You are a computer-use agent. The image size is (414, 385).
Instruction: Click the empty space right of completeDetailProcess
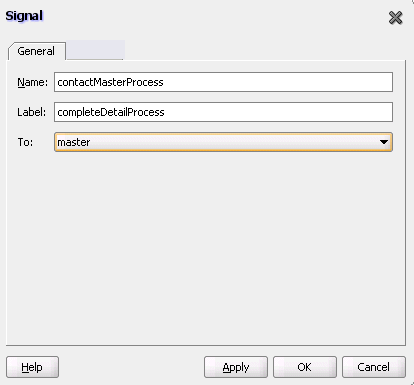[278, 112]
